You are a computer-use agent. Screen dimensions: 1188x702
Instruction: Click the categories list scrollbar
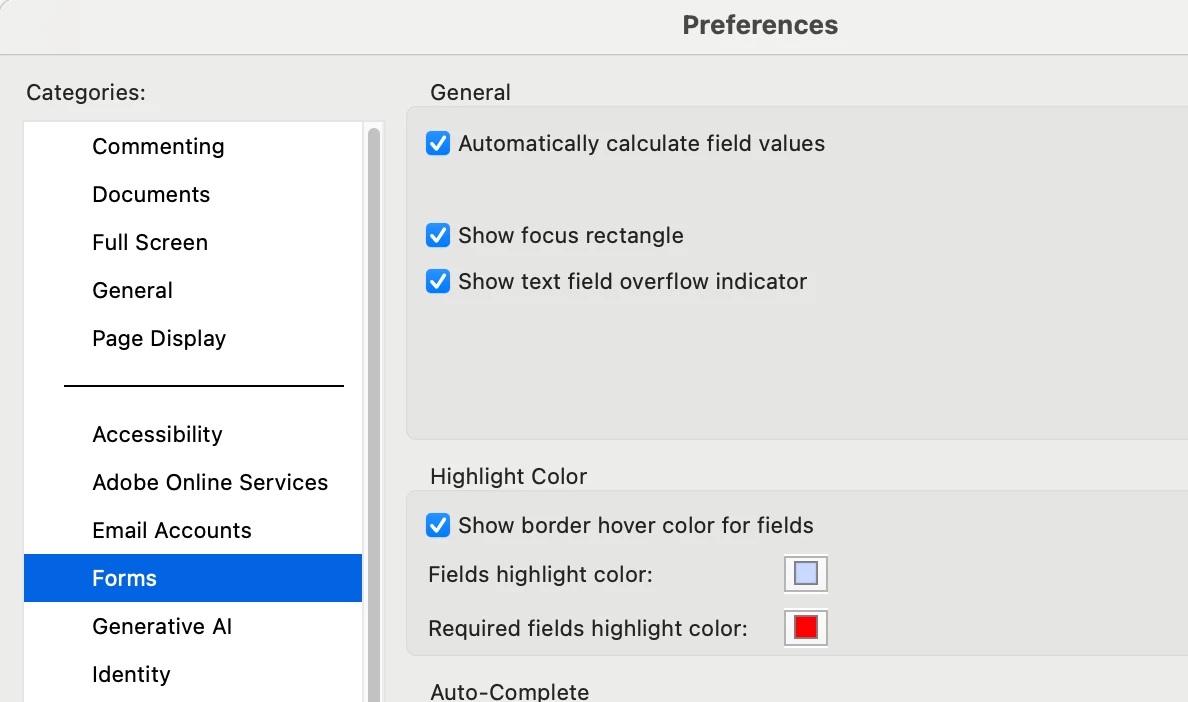(x=375, y=400)
